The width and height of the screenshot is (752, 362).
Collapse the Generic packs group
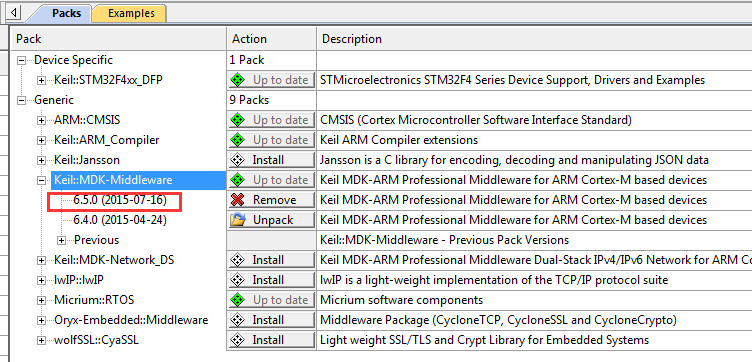coord(21,100)
